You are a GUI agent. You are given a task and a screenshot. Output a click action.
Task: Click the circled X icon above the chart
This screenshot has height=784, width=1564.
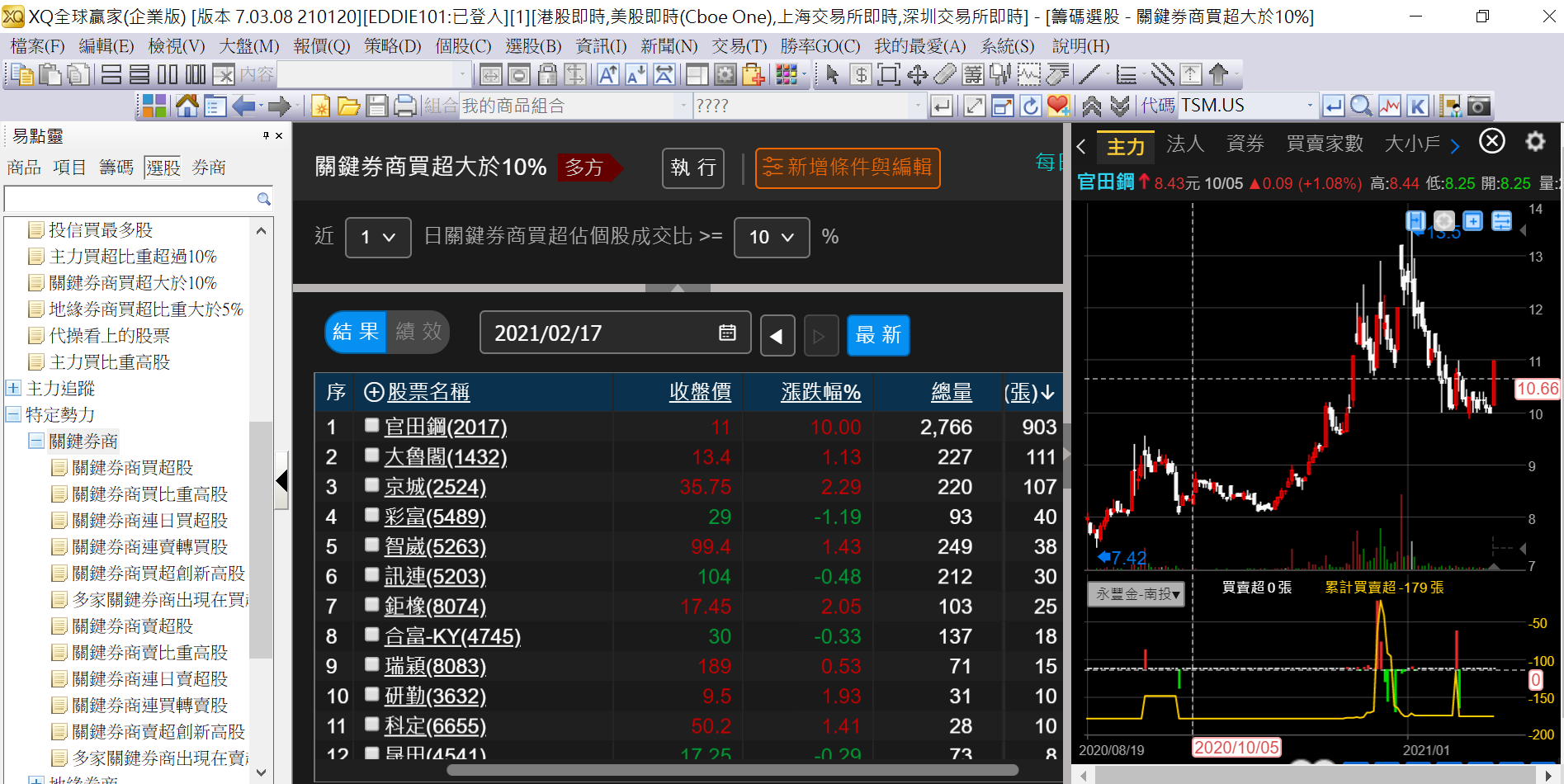pyautogui.click(x=1492, y=142)
